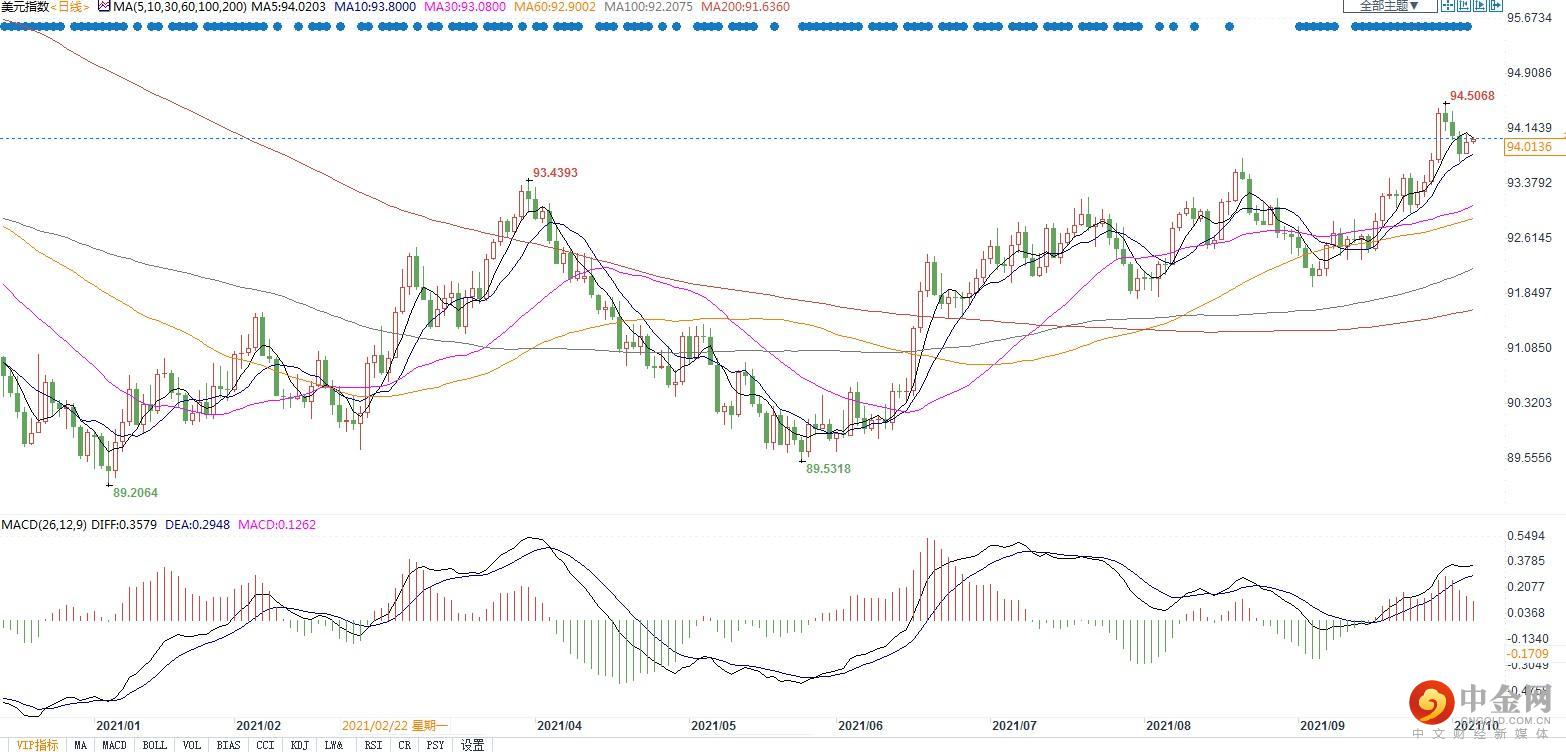This screenshot has height=752, width=1566.
Task: Open the 设置 settings tab
Action: [x=473, y=745]
